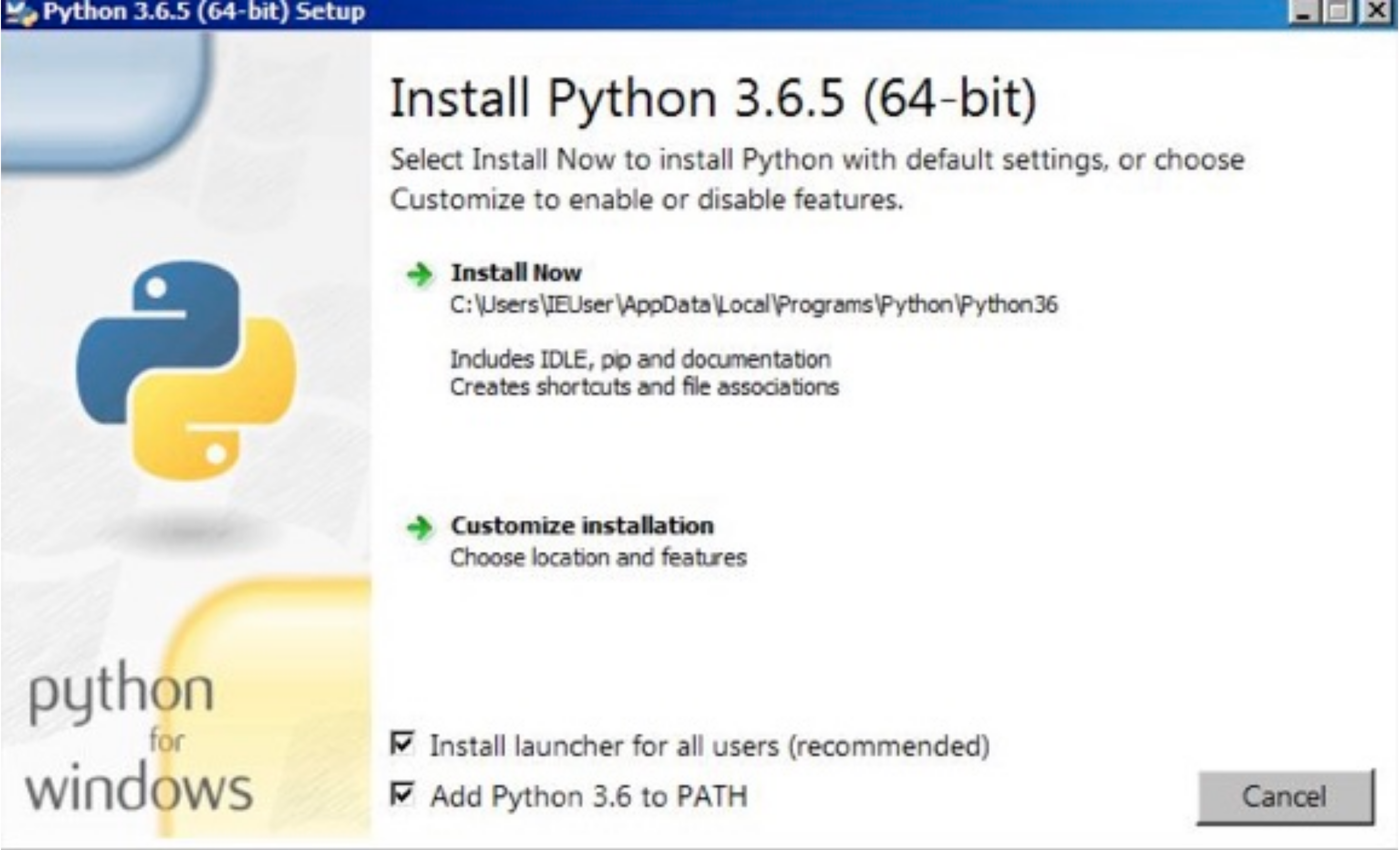Click the Install Now option
1400x850 pixels.
point(516,273)
